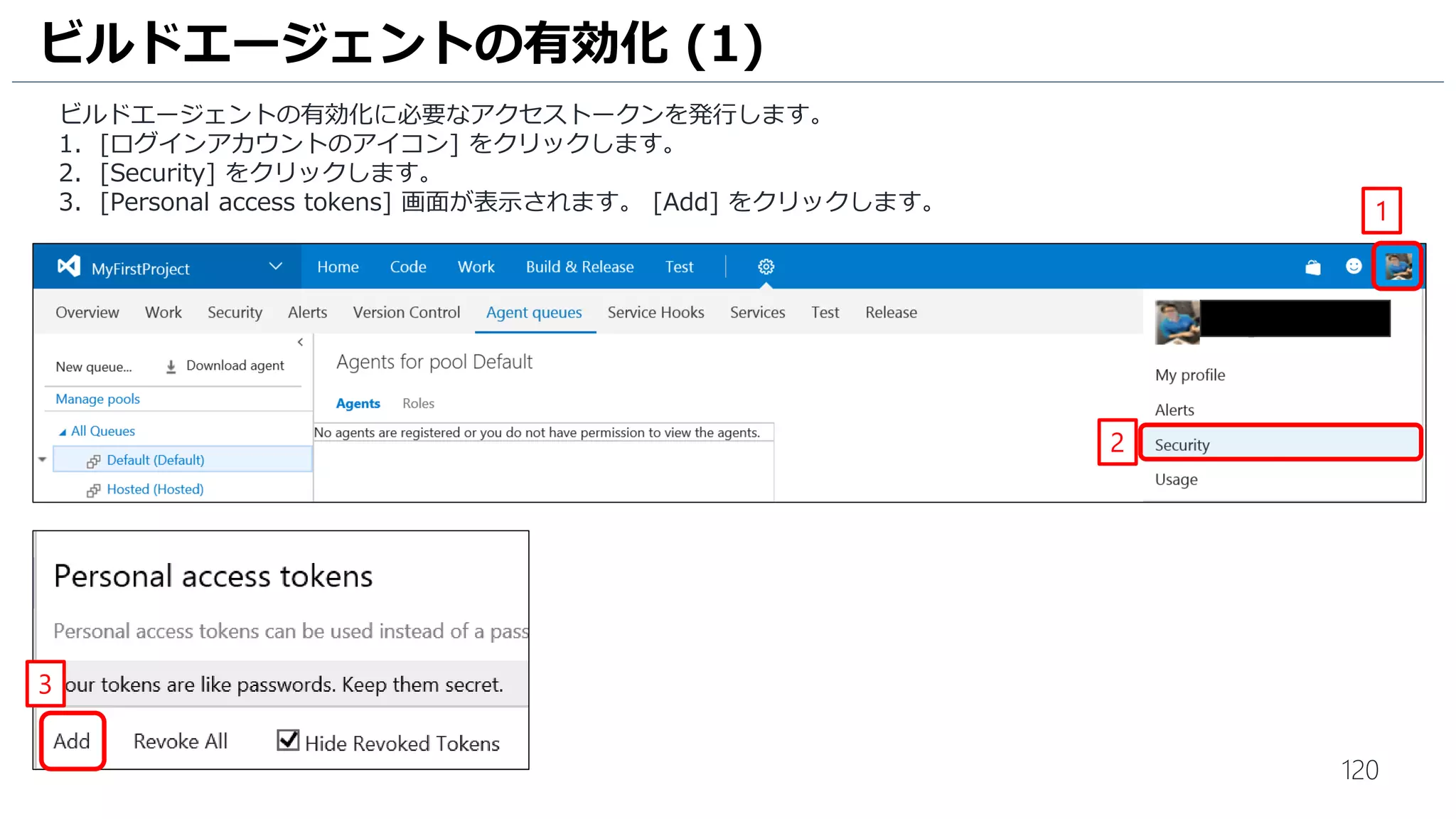1456x819 pixels.
Task: Open dropdown arrow left of Default queue
Action: [x=43, y=460]
